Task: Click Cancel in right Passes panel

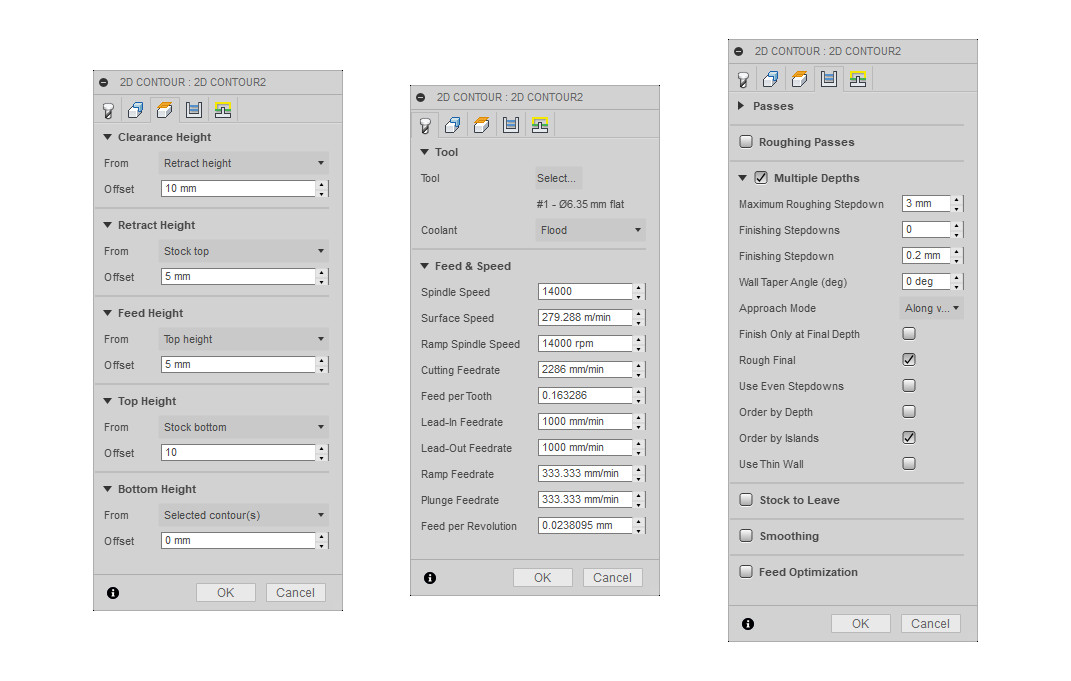Action: tap(930, 623)
